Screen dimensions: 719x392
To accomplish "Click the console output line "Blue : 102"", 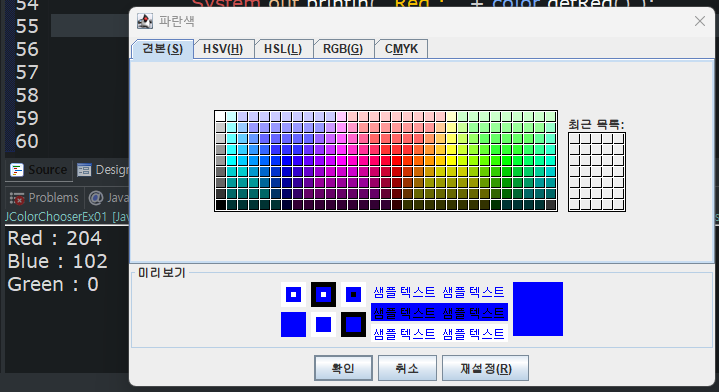I will (57, 261).
